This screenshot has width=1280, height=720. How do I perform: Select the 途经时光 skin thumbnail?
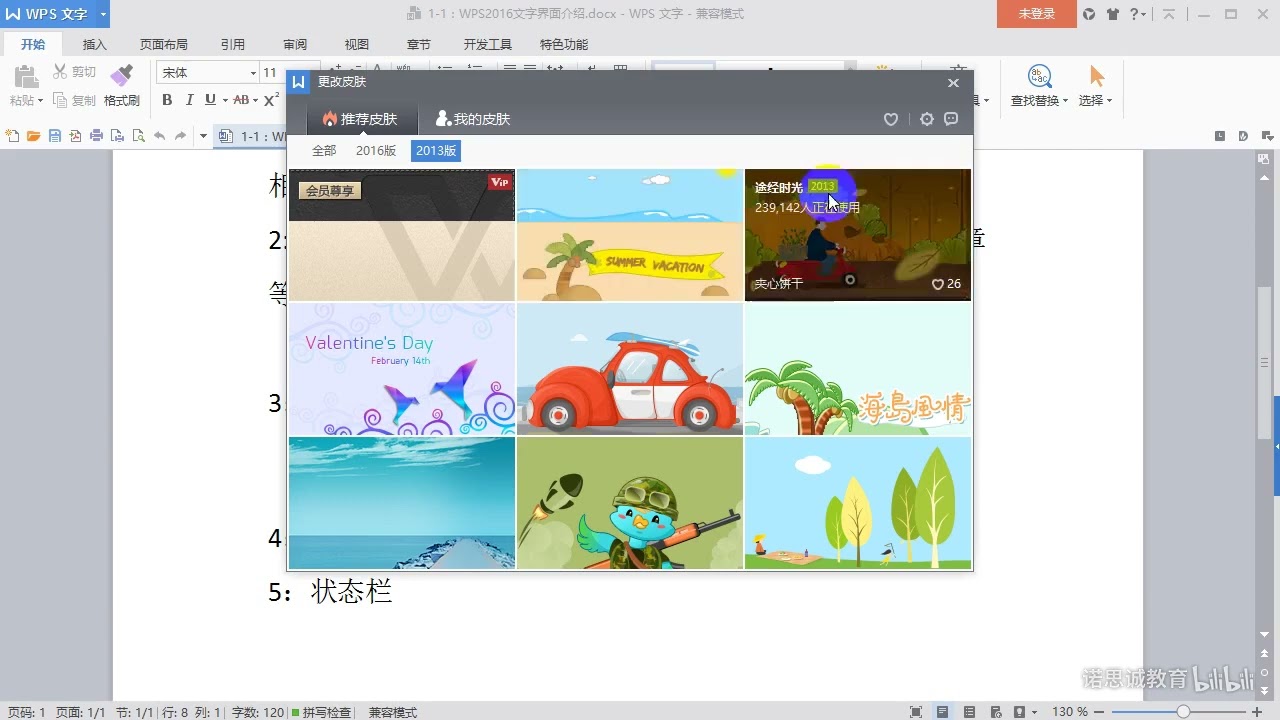tap(858, 235)
